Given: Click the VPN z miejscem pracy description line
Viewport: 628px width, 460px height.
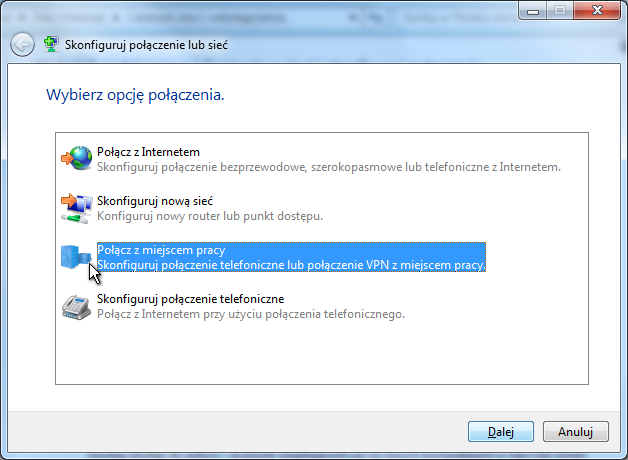Looking at the screenshot, I should 291,266.
